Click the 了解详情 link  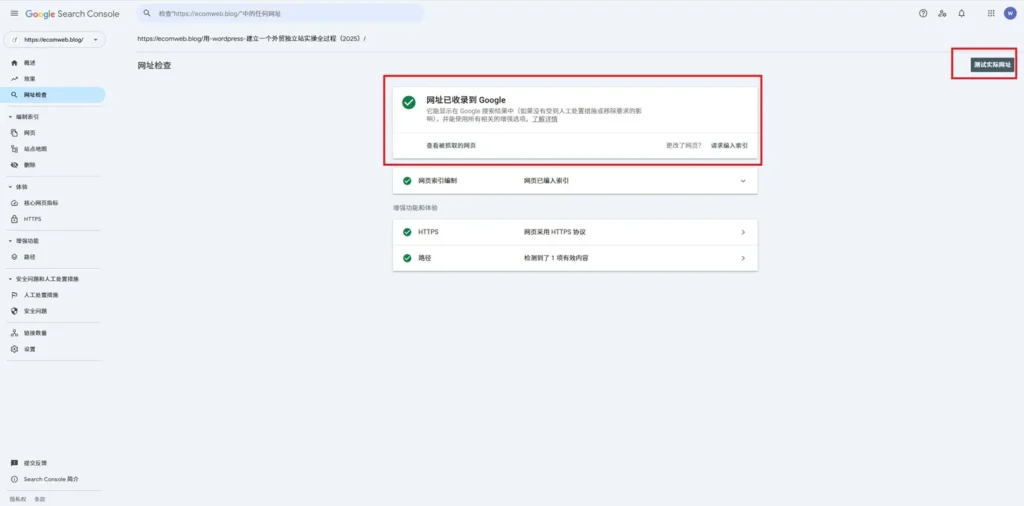click(x=545, y=119)
